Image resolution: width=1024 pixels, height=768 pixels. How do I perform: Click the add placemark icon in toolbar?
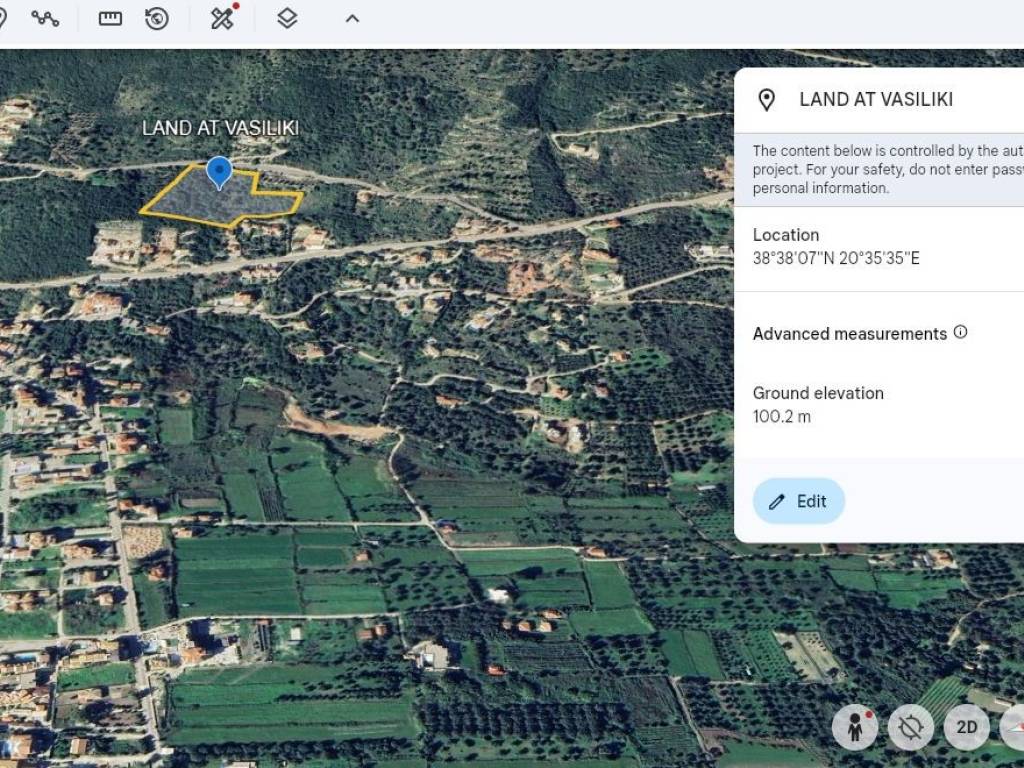click(3, 18)
